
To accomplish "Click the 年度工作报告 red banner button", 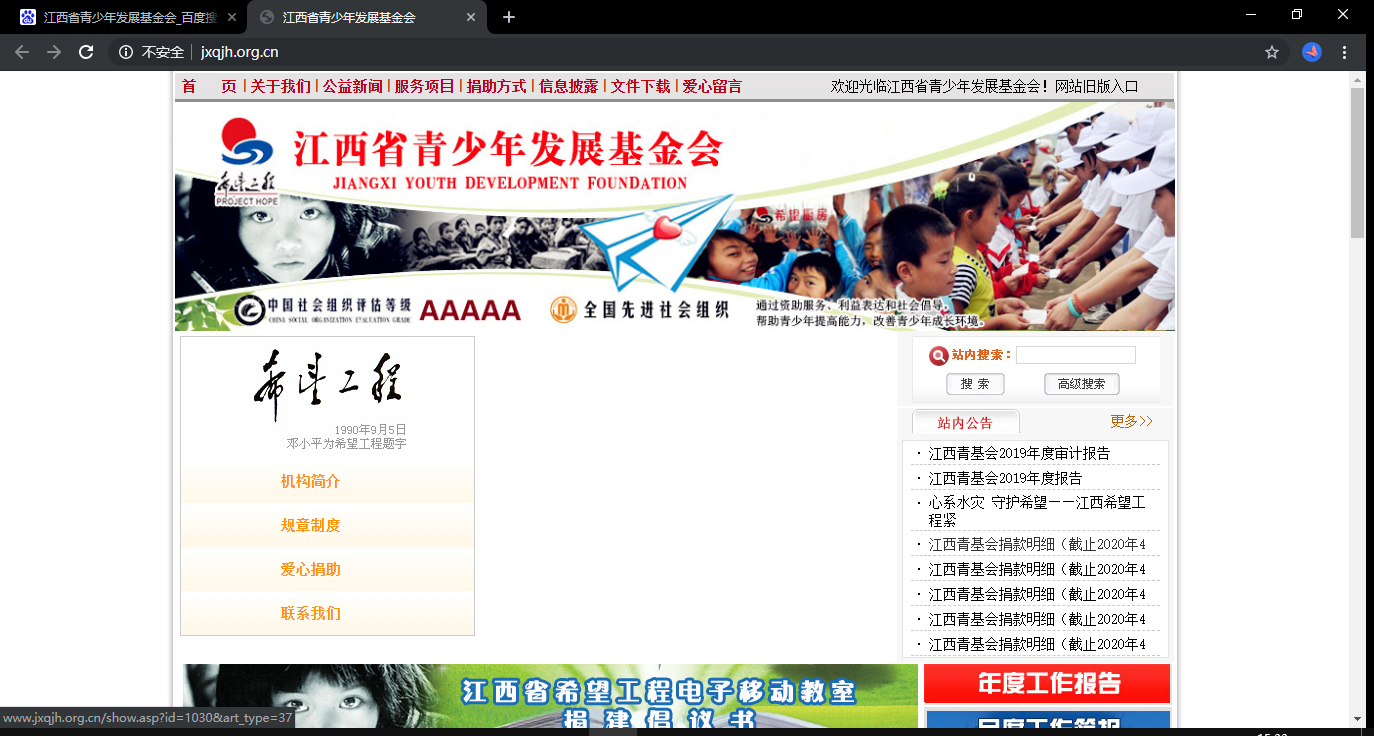I will pyautogui.click(x=1047, y=684).
